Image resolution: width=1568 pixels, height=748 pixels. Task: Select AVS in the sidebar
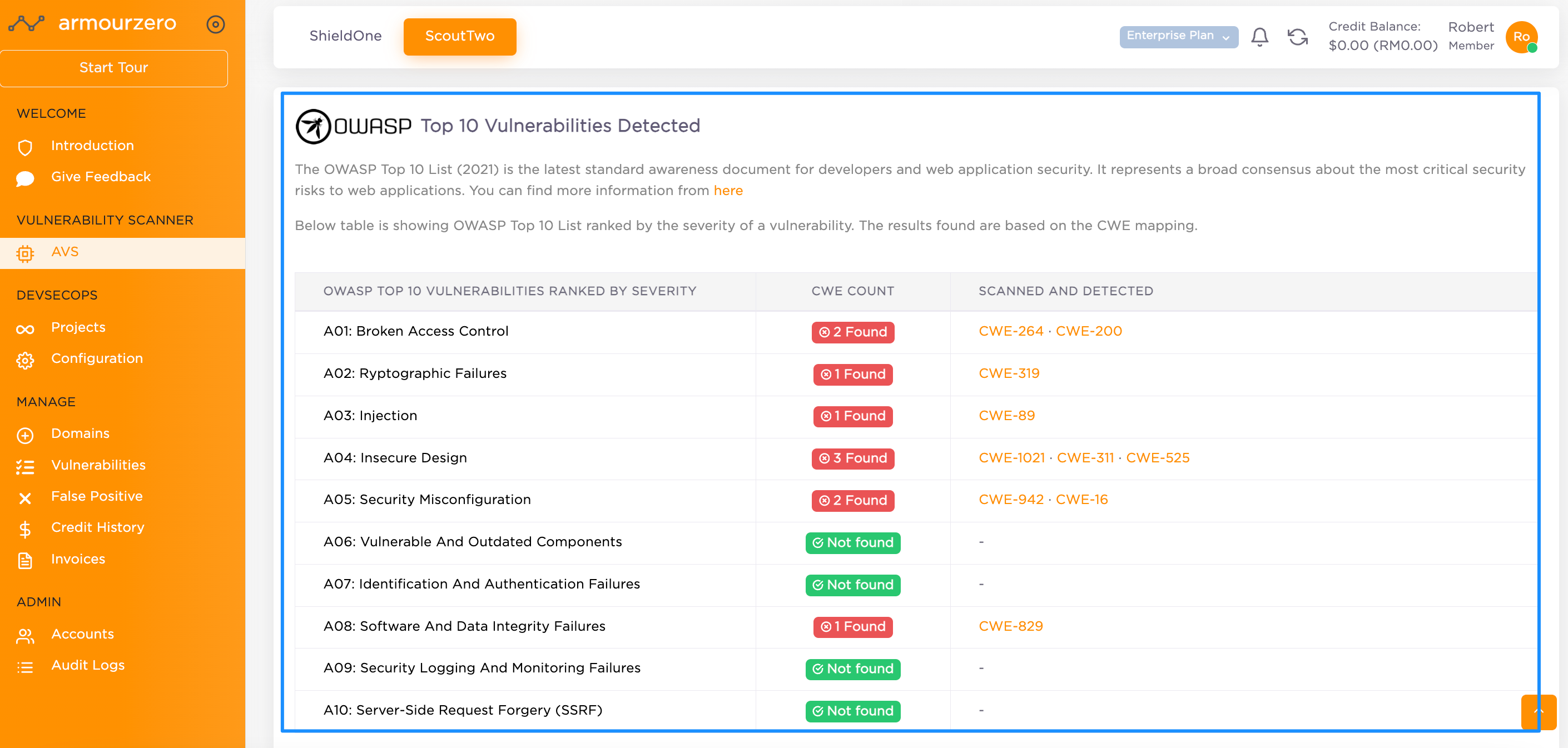point(122,252)
